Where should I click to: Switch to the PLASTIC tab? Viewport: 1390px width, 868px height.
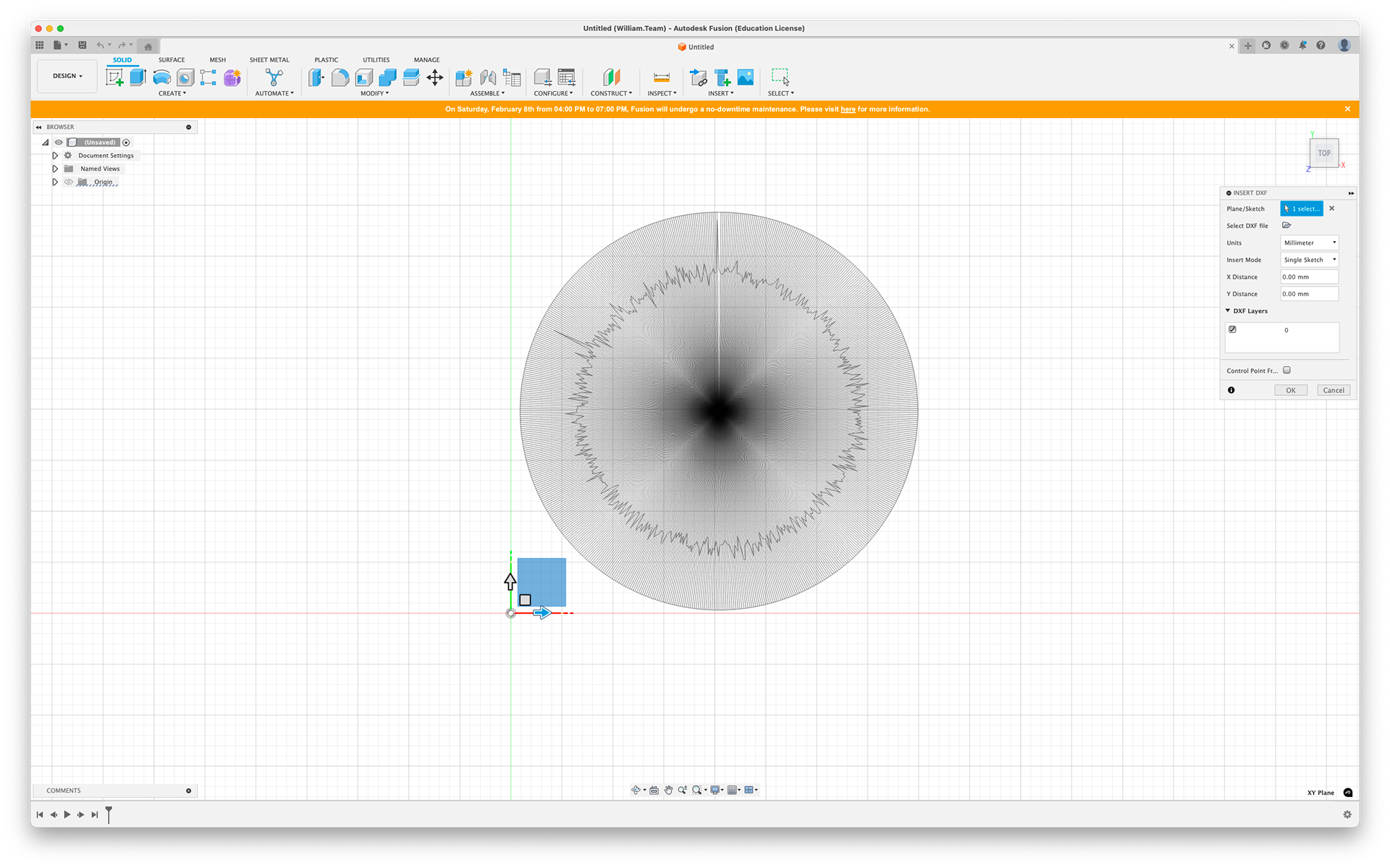point(327,60)
